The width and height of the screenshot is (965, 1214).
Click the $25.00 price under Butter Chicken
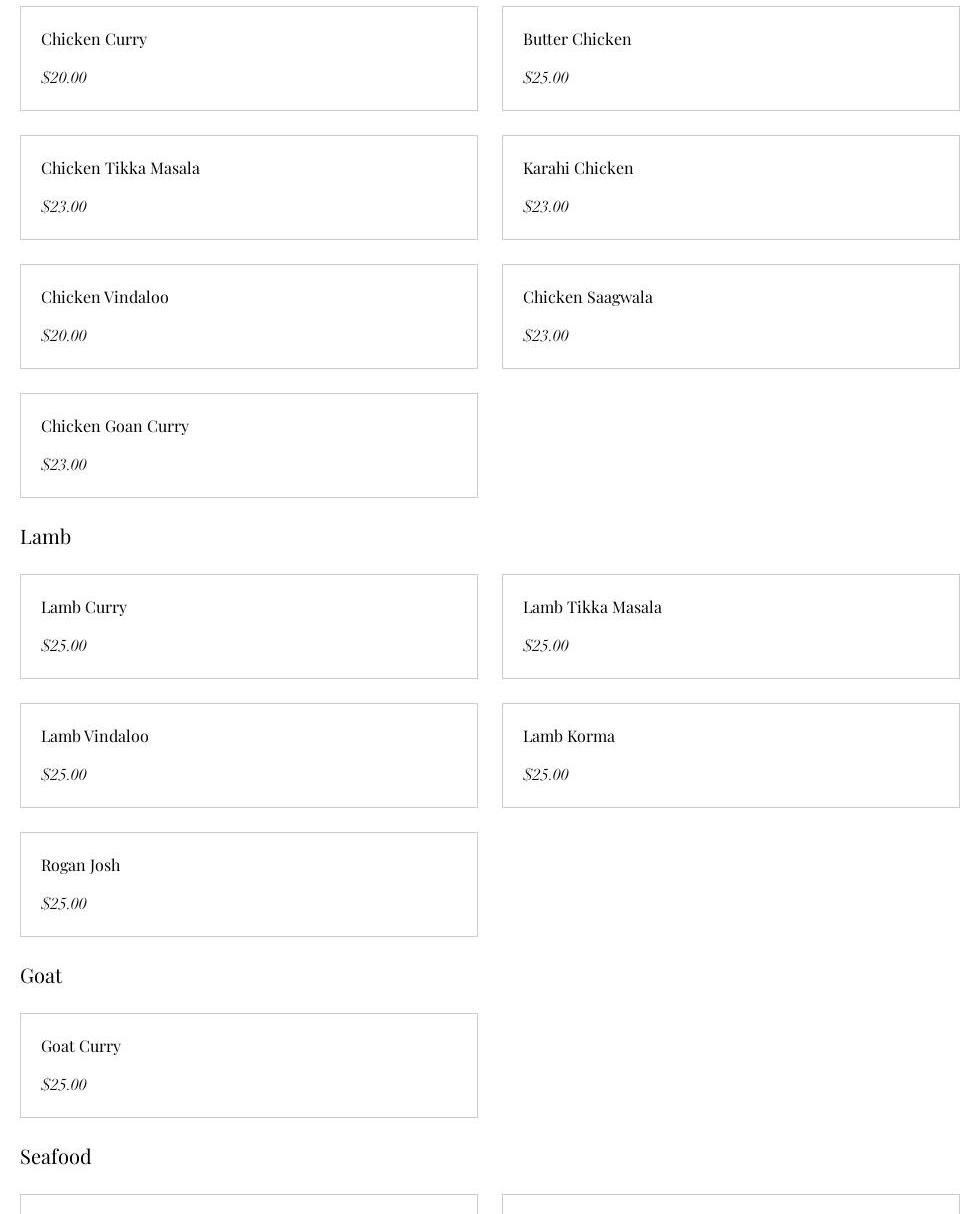click(x=546, y=77)
